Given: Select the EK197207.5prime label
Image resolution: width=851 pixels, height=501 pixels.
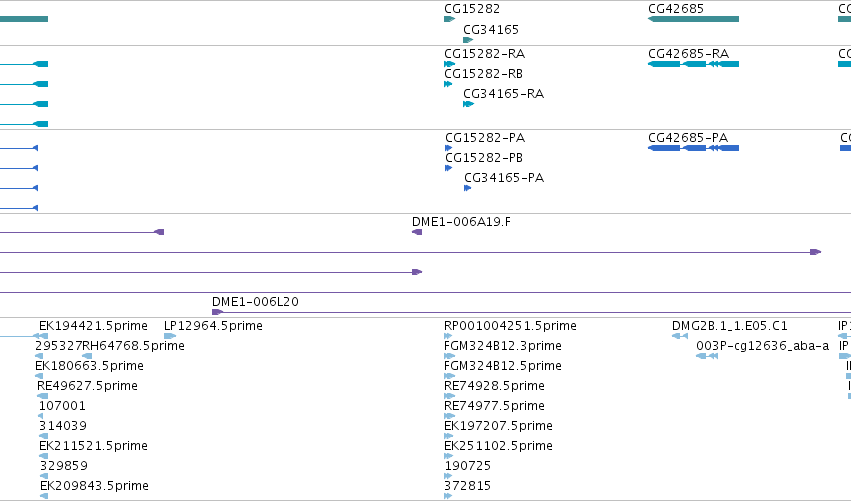Looking at the screenshot, I should 498,426.
